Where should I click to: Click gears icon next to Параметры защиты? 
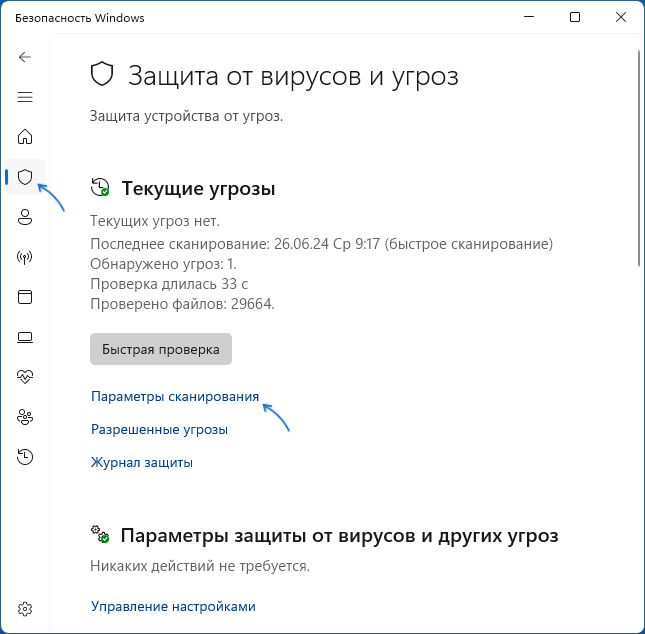[x=100, y=534]
